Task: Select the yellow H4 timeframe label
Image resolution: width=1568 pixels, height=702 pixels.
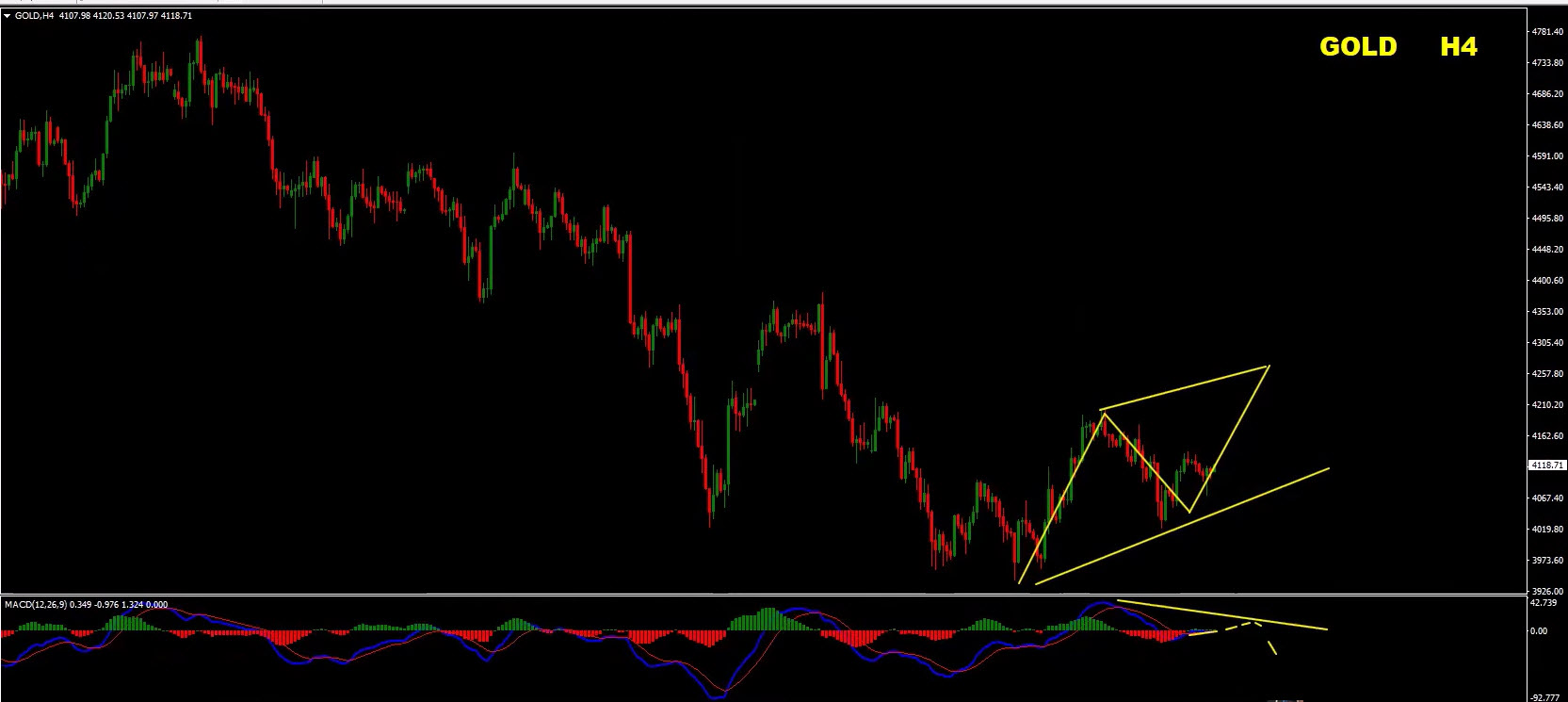Action: coord(1459,47)
